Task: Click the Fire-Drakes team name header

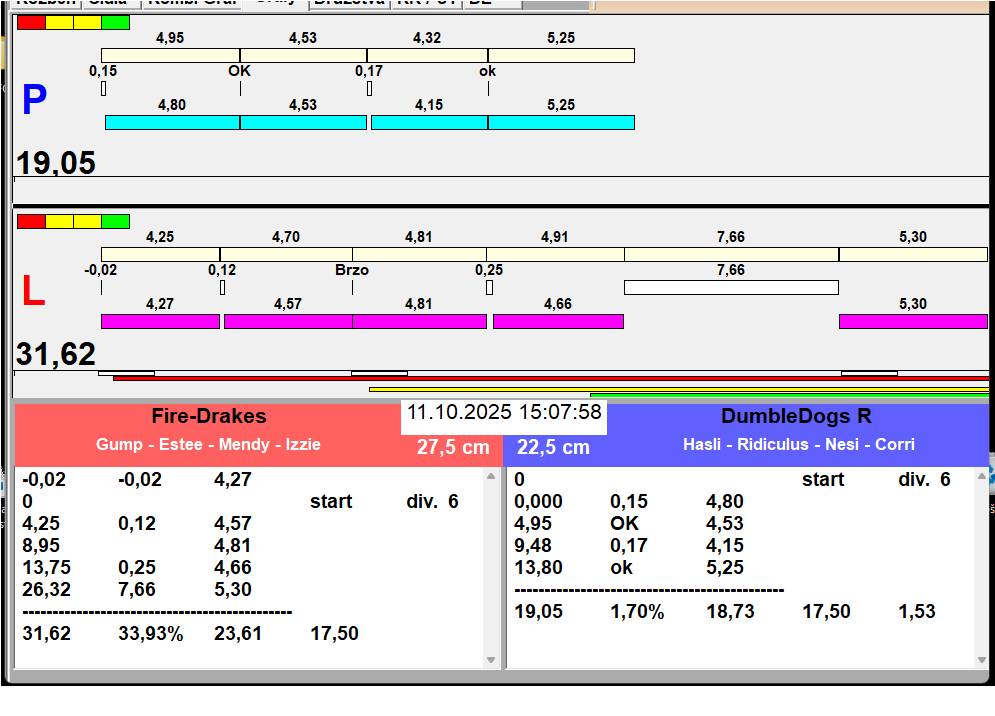Action: click(209, 416)
